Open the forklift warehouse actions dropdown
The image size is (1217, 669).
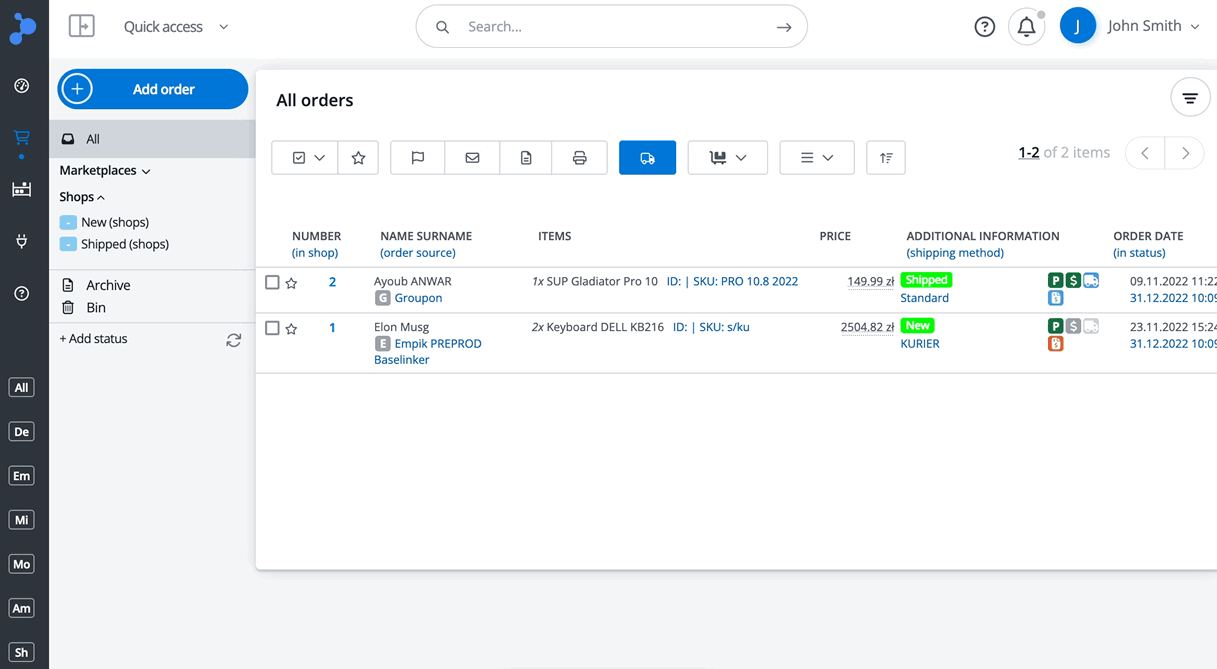pyautogui.click(x=728, y=158)
